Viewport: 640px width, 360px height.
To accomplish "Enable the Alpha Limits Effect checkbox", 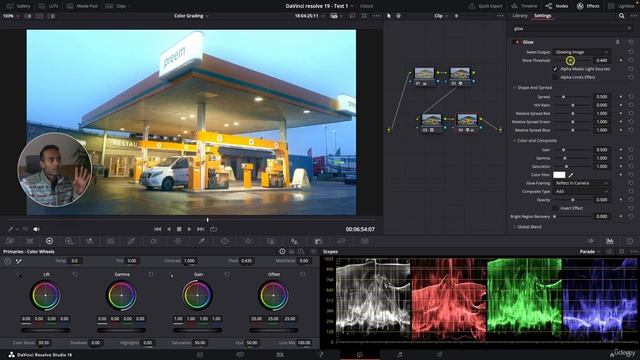I will 555,77.
